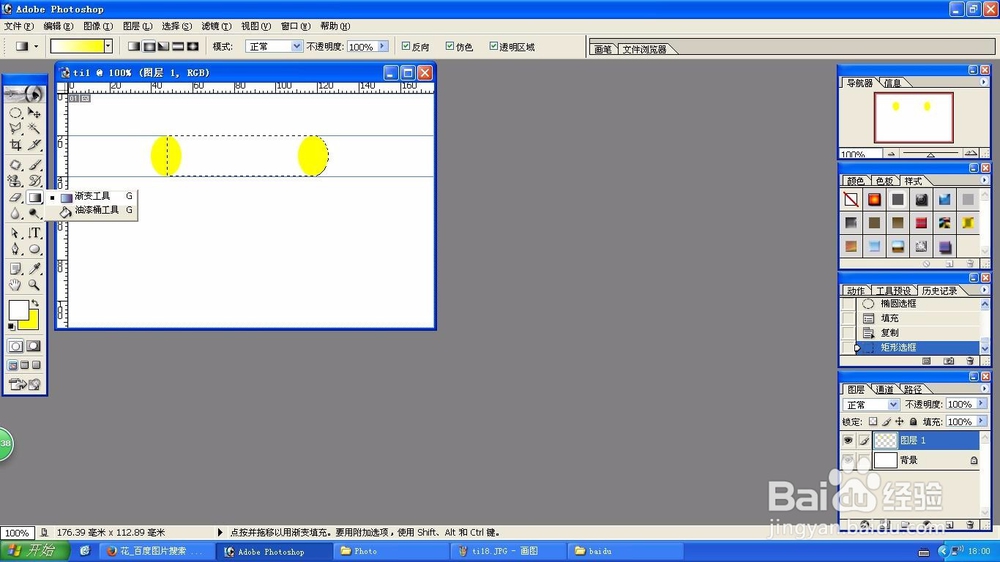Select the Path Selection arrow tool
This screenshot has width=1000, height=562.
click(15, 233)
